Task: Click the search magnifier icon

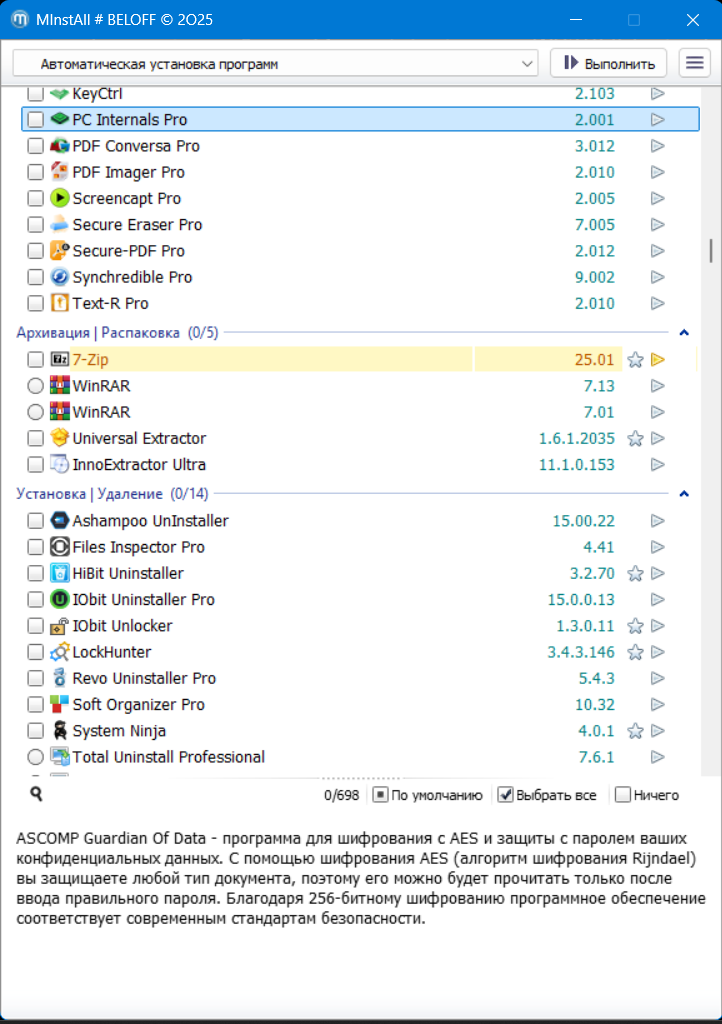Action: [36, 794]
